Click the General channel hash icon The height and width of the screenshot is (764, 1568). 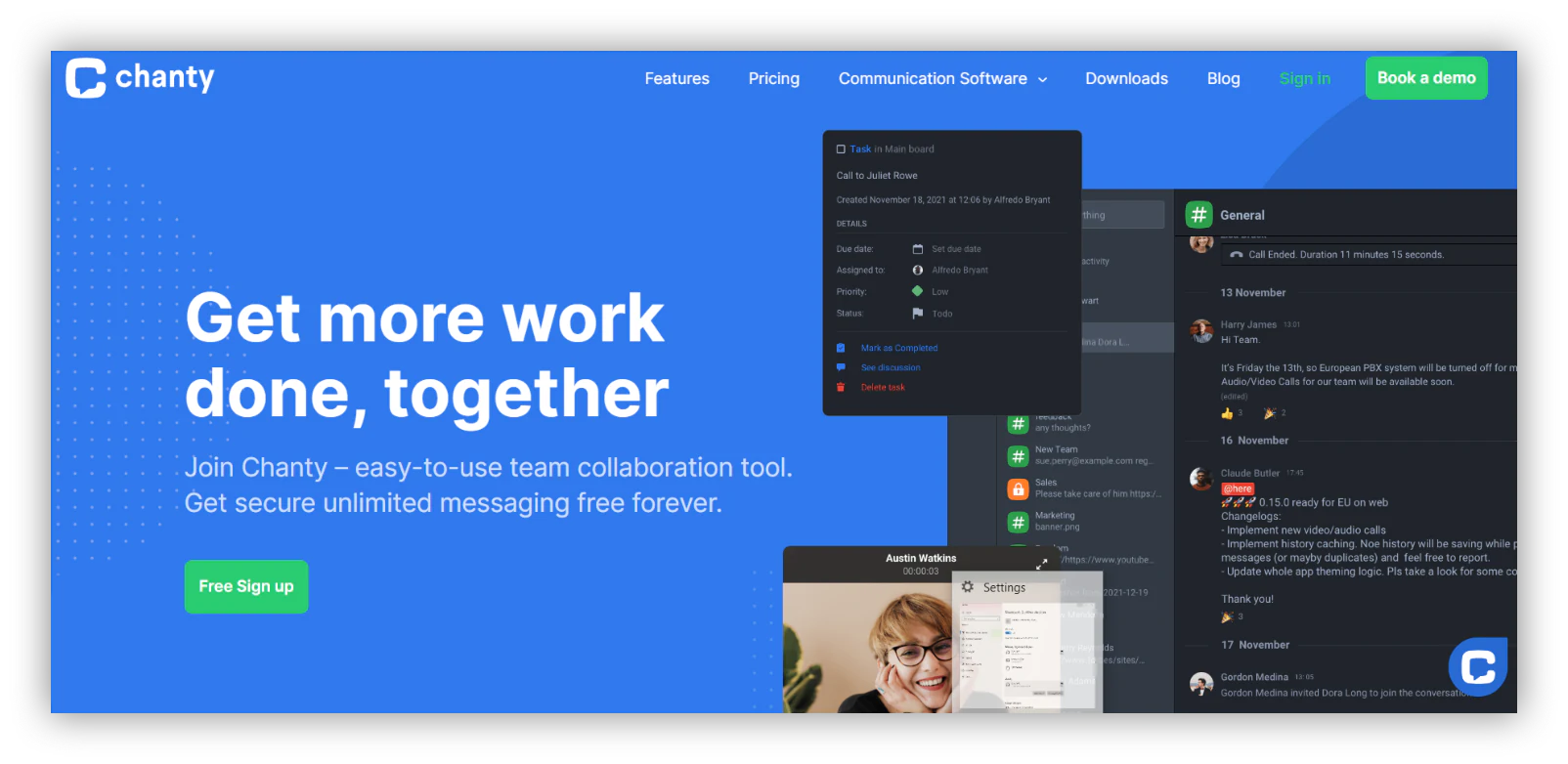pyautogui.click(x=1198, y=214)
